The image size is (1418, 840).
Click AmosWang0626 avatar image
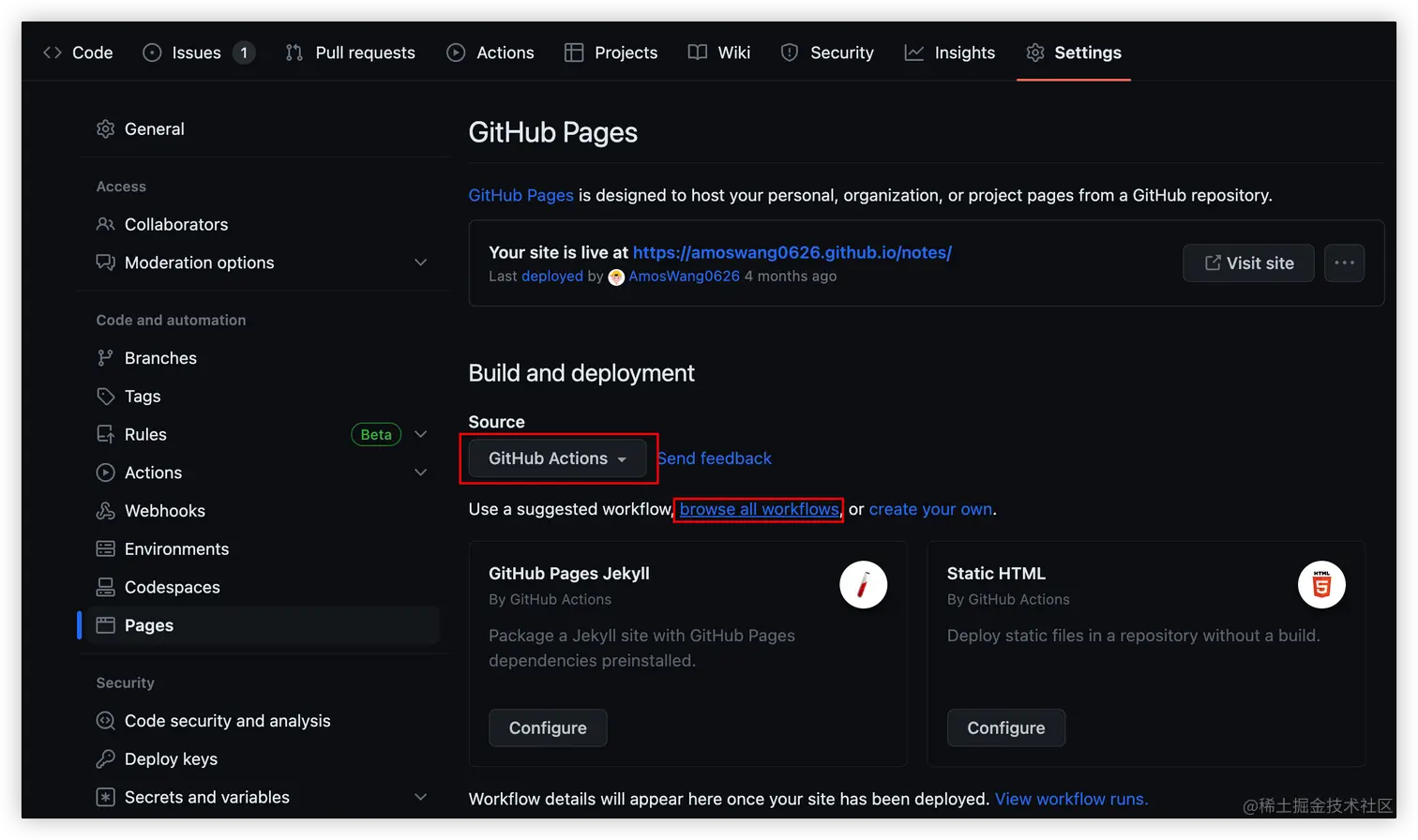(x=616, y=277)
